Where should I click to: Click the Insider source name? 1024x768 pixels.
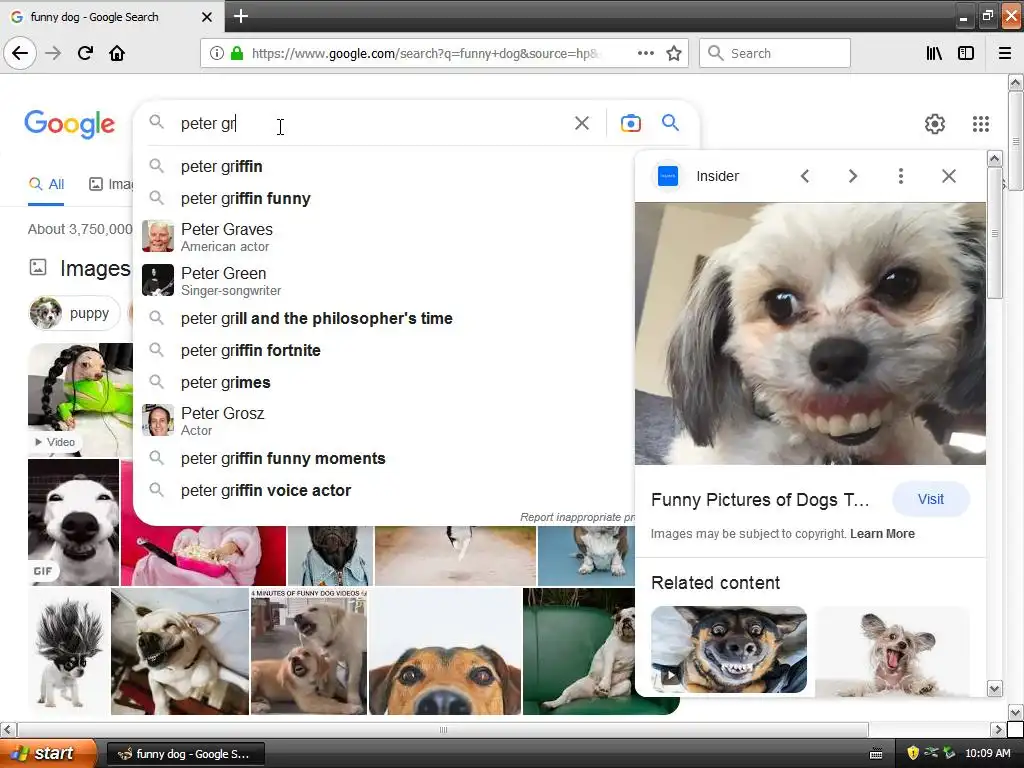(x=717, y=176)
